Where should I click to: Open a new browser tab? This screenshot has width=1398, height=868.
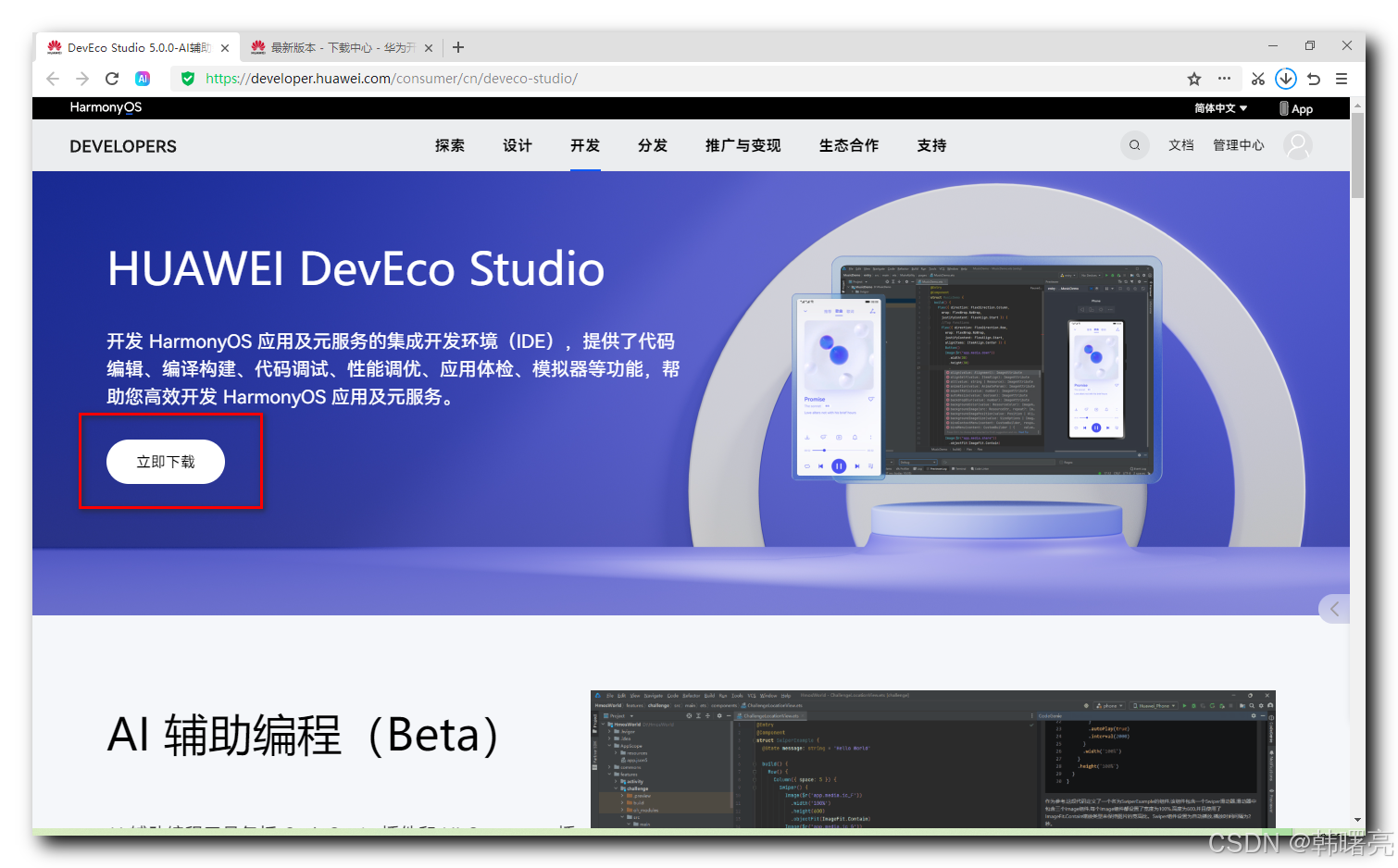click(458, 47)
